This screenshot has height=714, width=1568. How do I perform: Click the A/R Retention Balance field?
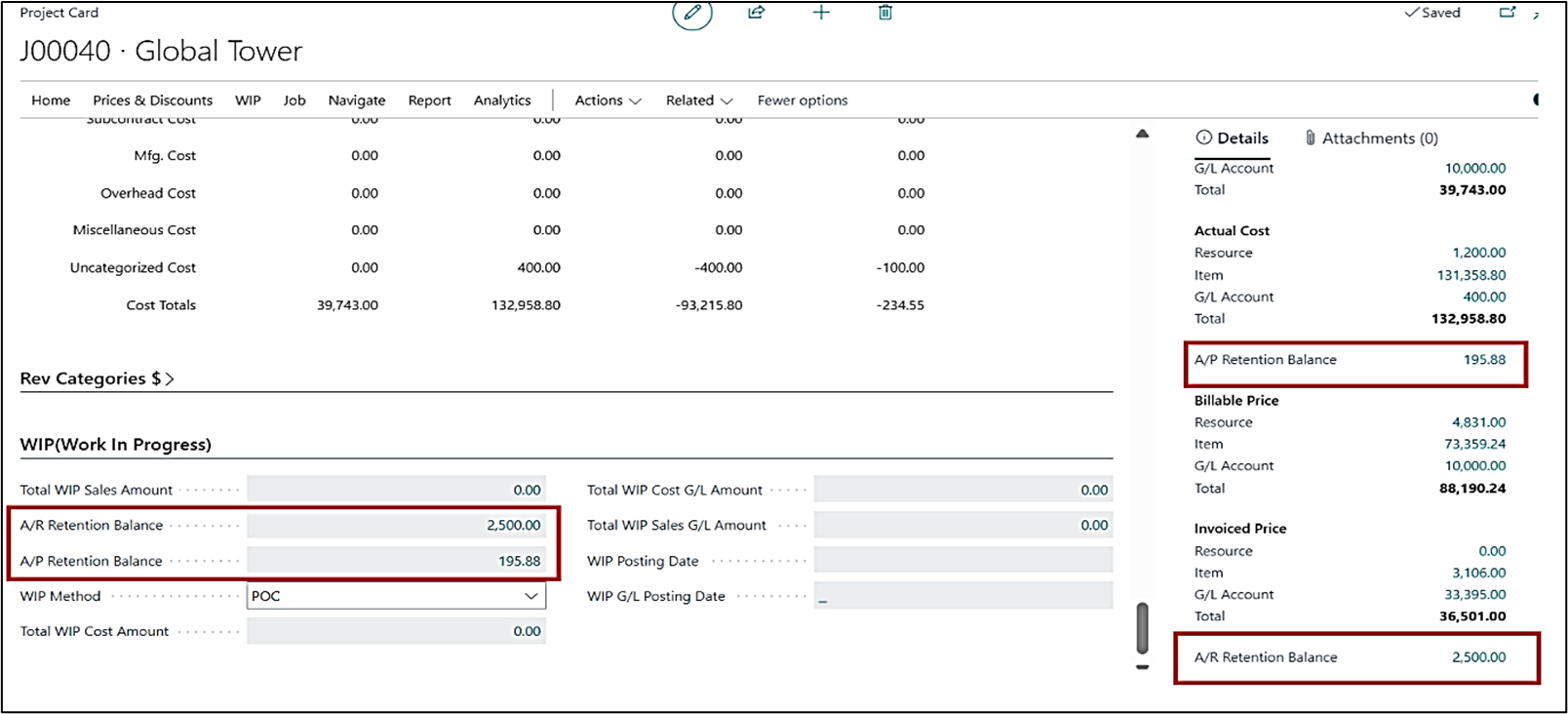[396, 526]
